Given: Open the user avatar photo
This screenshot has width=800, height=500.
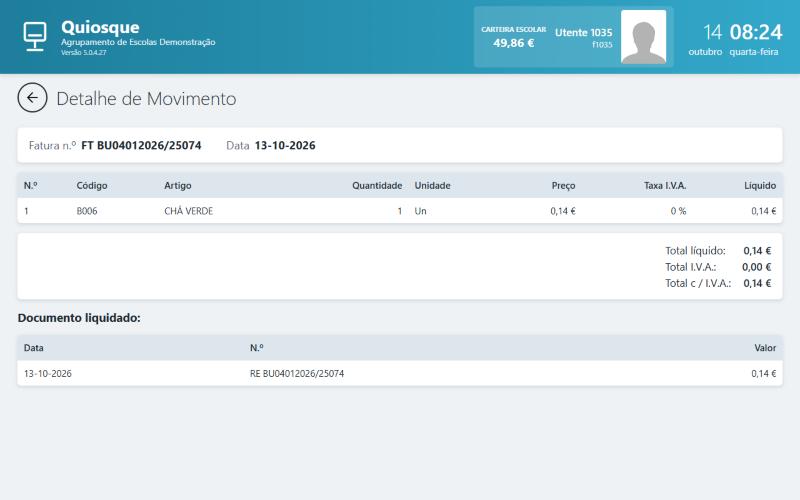Looking at the screenshot, I should pyautogui.click(x=643, y=37).
